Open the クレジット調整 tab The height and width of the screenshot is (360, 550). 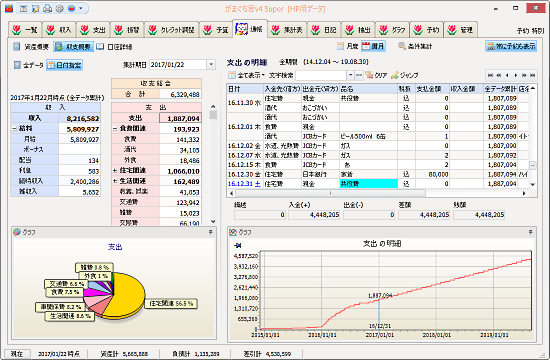(x=172, y=30)
